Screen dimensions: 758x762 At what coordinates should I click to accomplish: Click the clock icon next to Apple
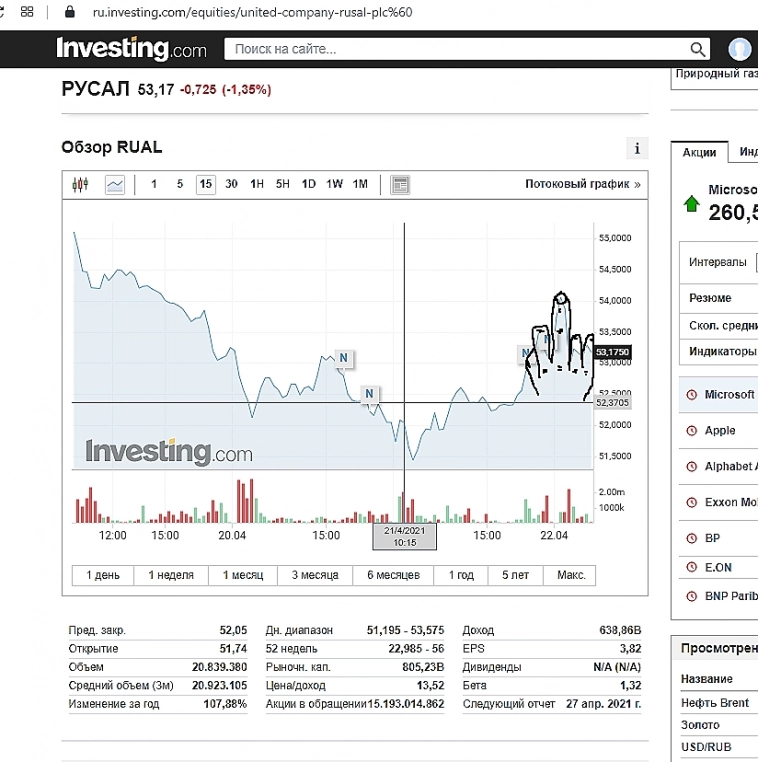click(x=690, y=431)
